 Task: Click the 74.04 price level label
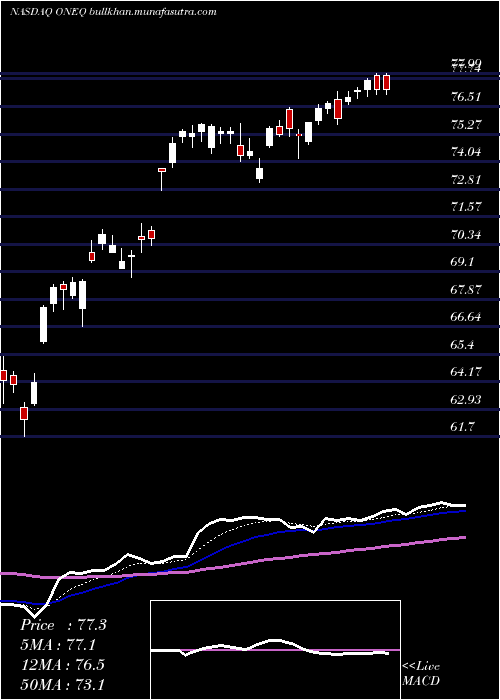click(466, 152)
